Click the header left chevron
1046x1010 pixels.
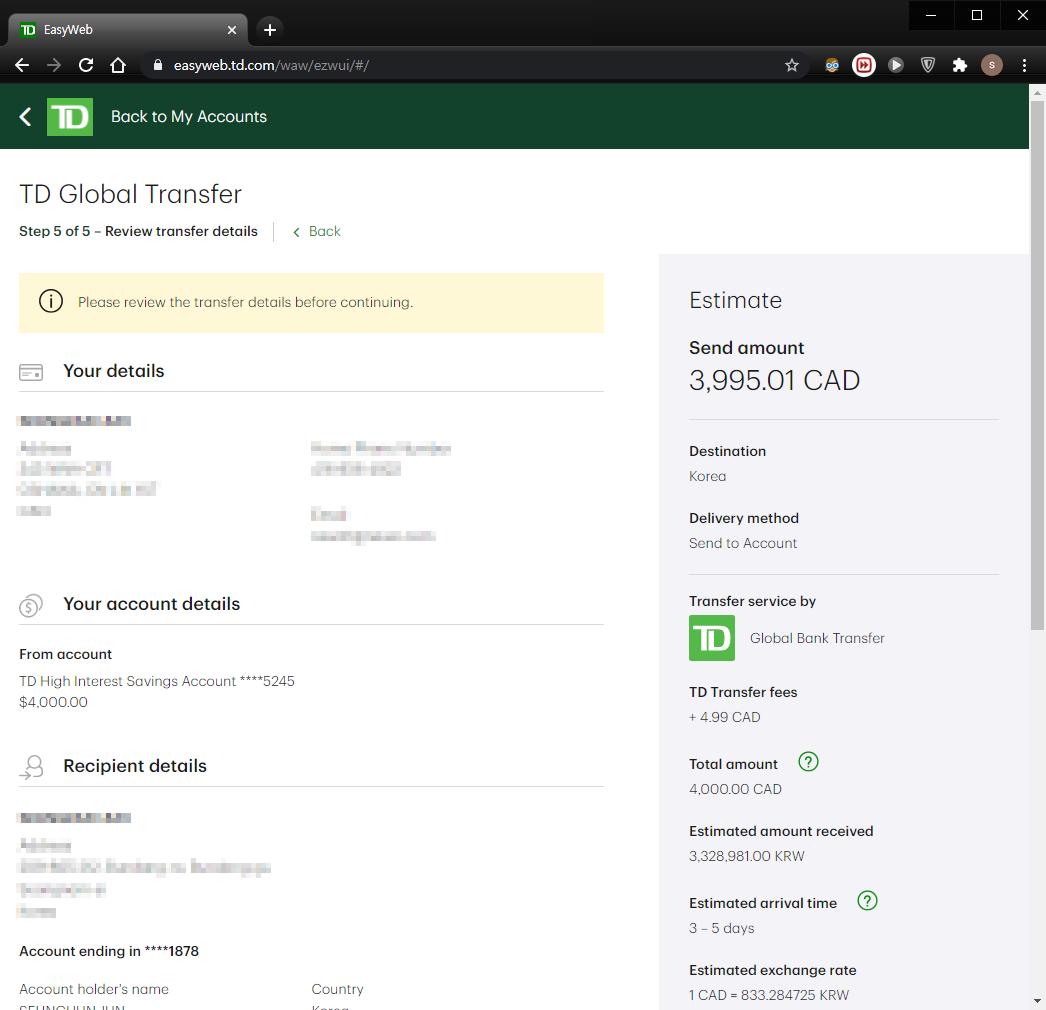(25, 117)
